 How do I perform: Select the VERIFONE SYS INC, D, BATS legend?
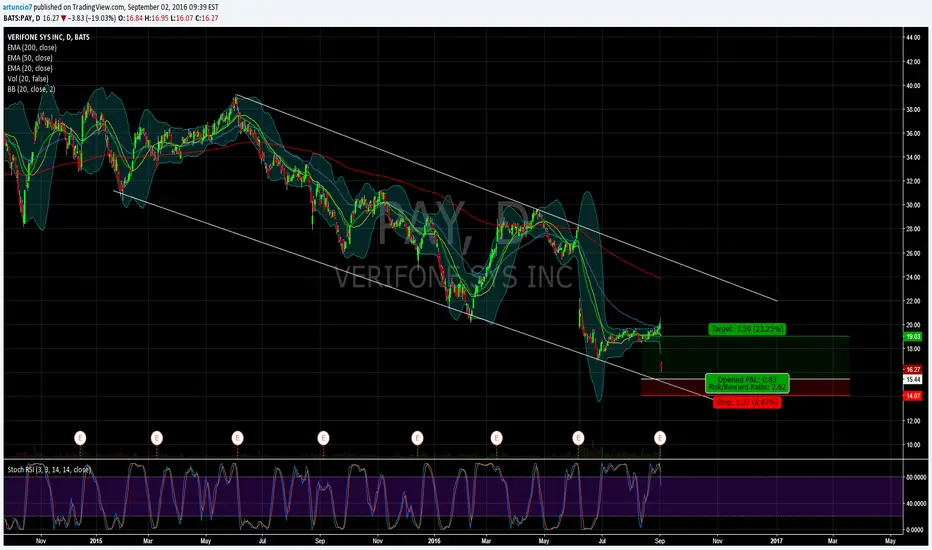pos(49,37)
